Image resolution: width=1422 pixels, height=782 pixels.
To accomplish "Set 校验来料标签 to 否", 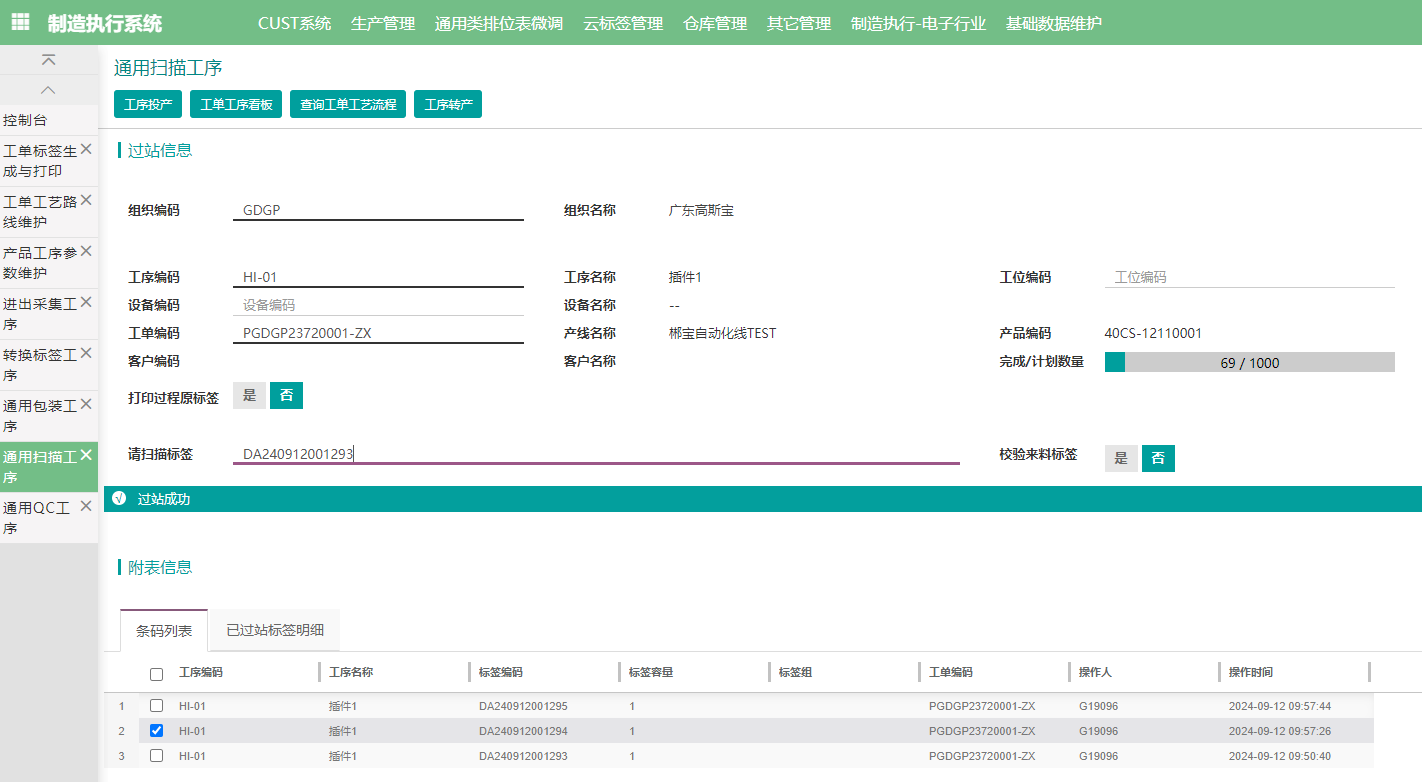I will point(1158,458).
